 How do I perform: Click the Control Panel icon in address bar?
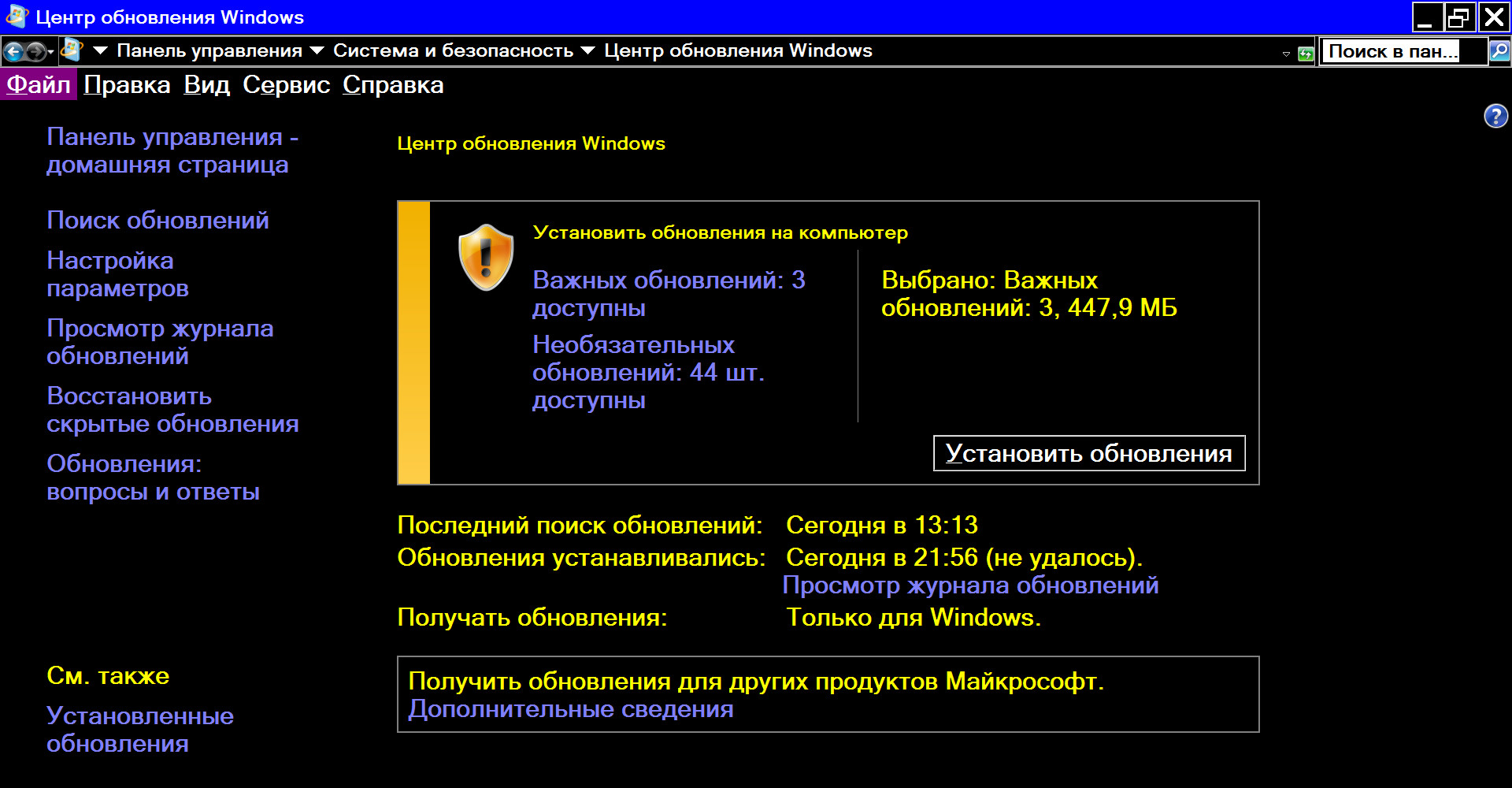coord(72,50)
